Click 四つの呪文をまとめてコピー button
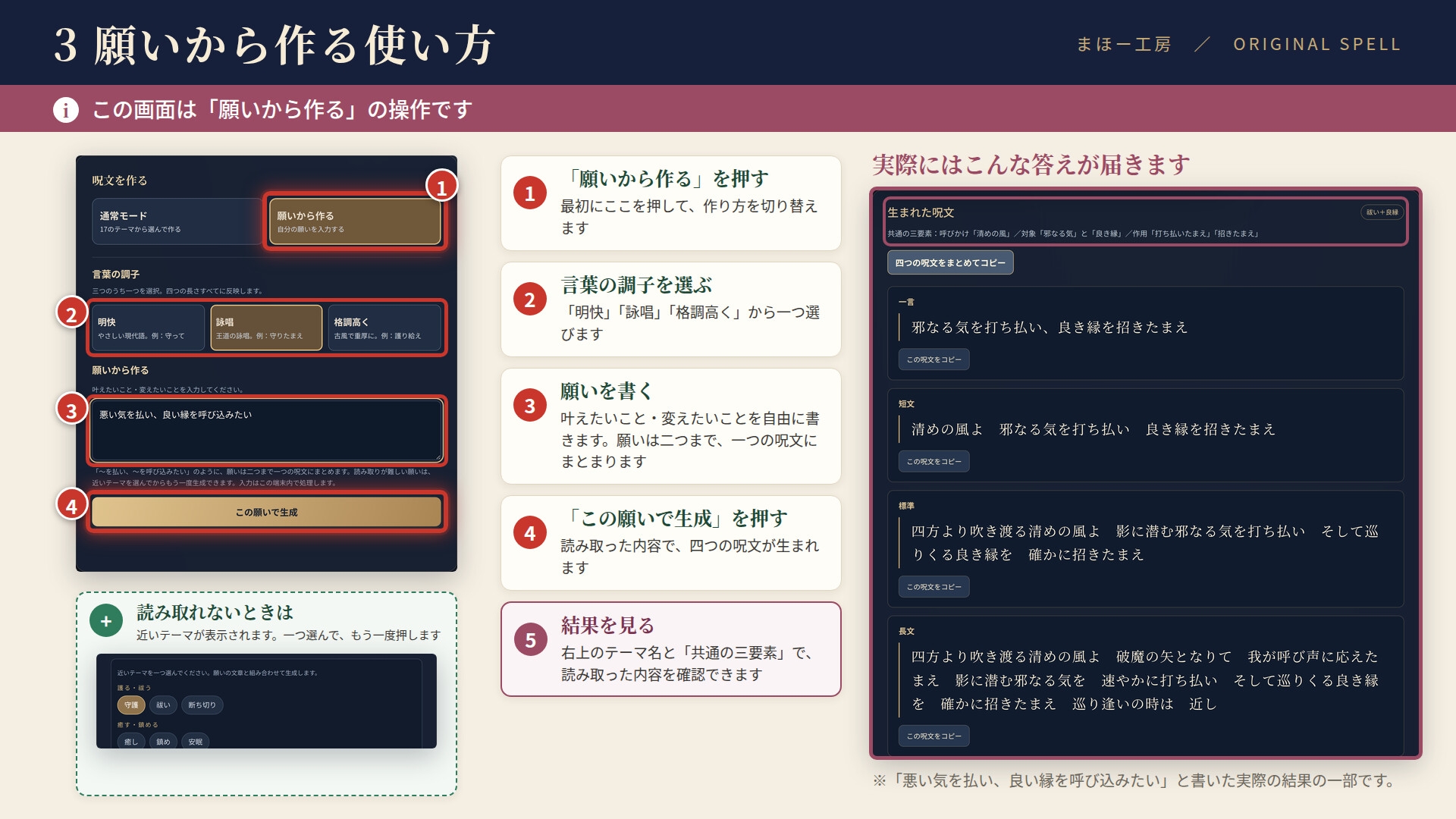Screen dimensions: 1456x819 [950, 263]
